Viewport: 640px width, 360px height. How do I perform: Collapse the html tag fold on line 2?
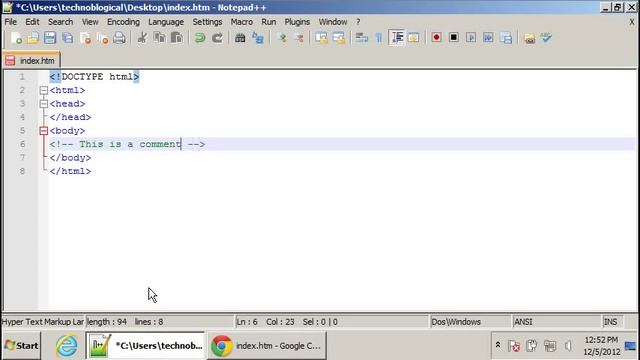44,90
